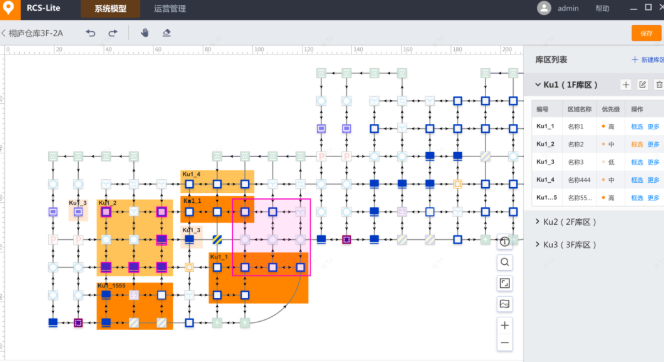This screenshot has width=664, height=362.
Task: Click 框选 in the Ku1...5 row
Action: pyautogui.click(x=637, y=198)
